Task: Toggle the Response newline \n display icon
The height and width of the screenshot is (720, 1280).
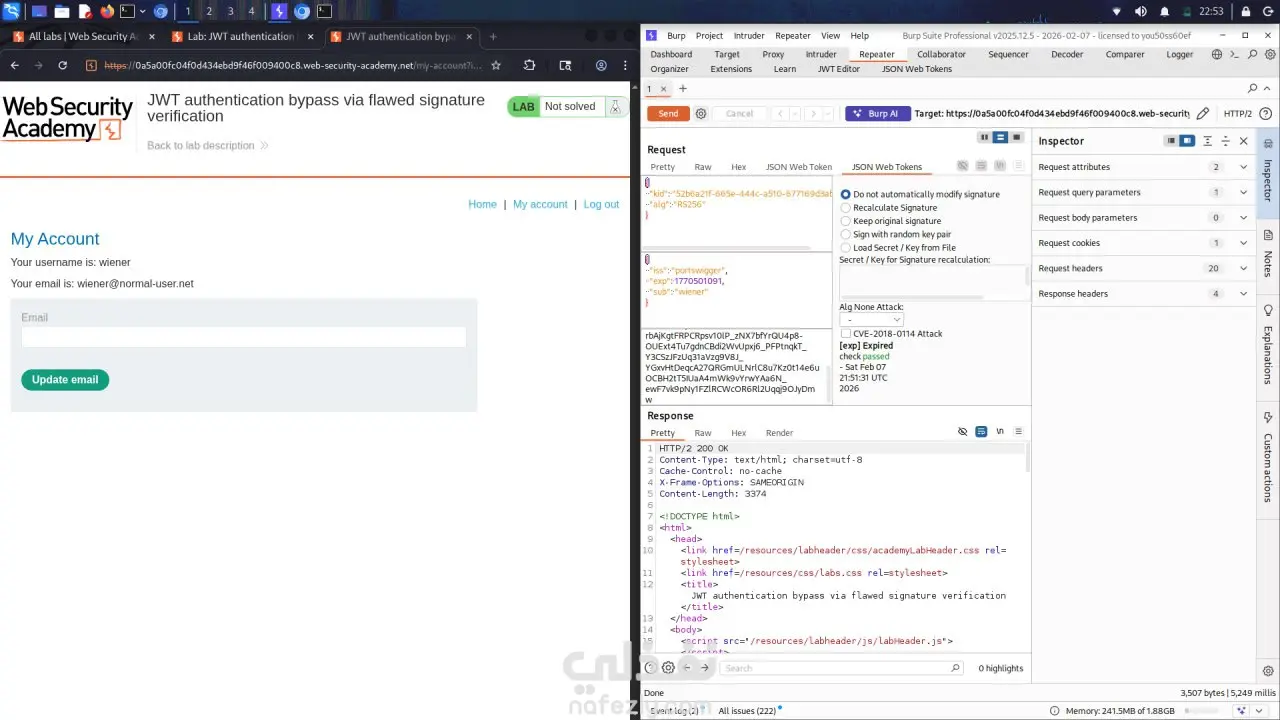Action: pyautogui.click(x=1000, y=432)
